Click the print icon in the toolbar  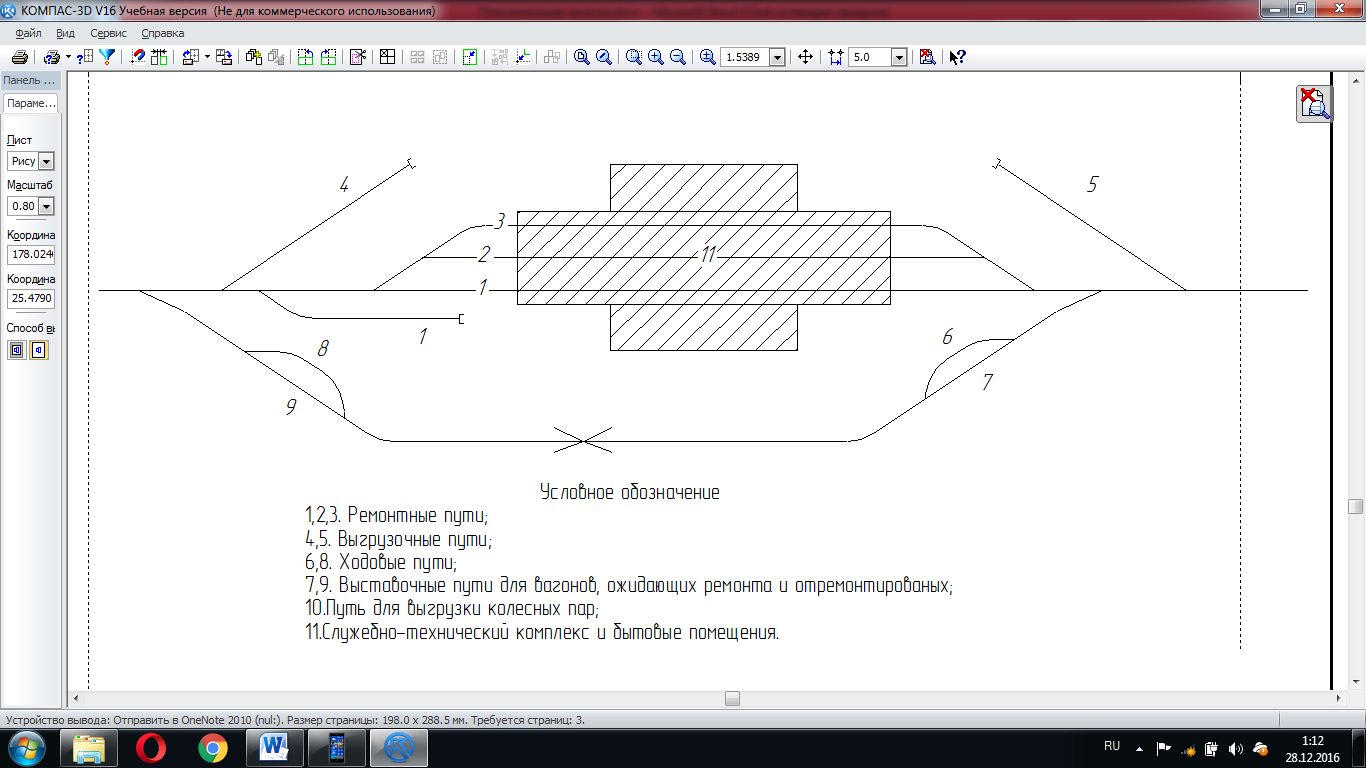pos(19,57)
